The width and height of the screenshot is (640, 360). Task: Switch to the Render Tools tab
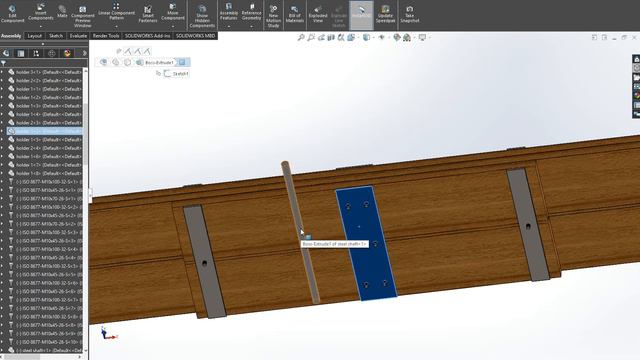pos(106,36)
